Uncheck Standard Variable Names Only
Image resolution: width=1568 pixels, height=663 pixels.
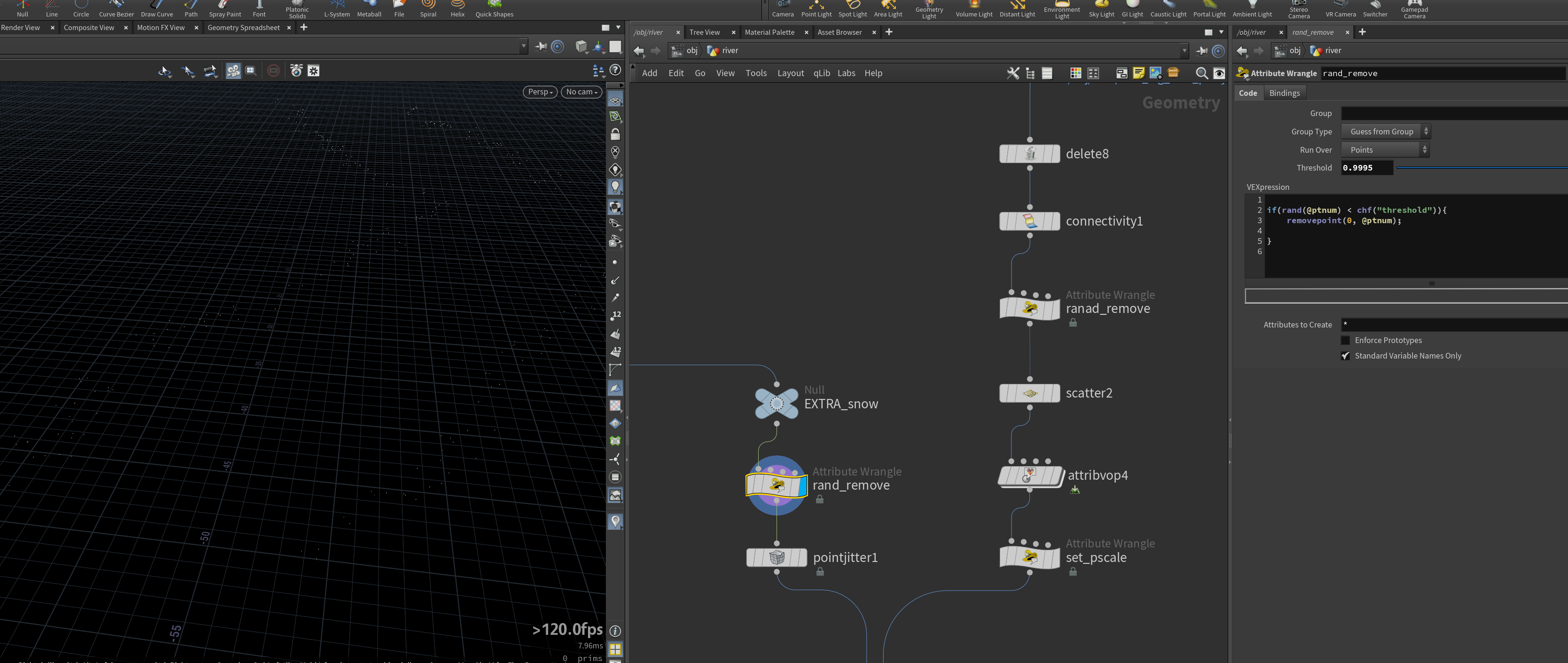[x=1345, y=356]
